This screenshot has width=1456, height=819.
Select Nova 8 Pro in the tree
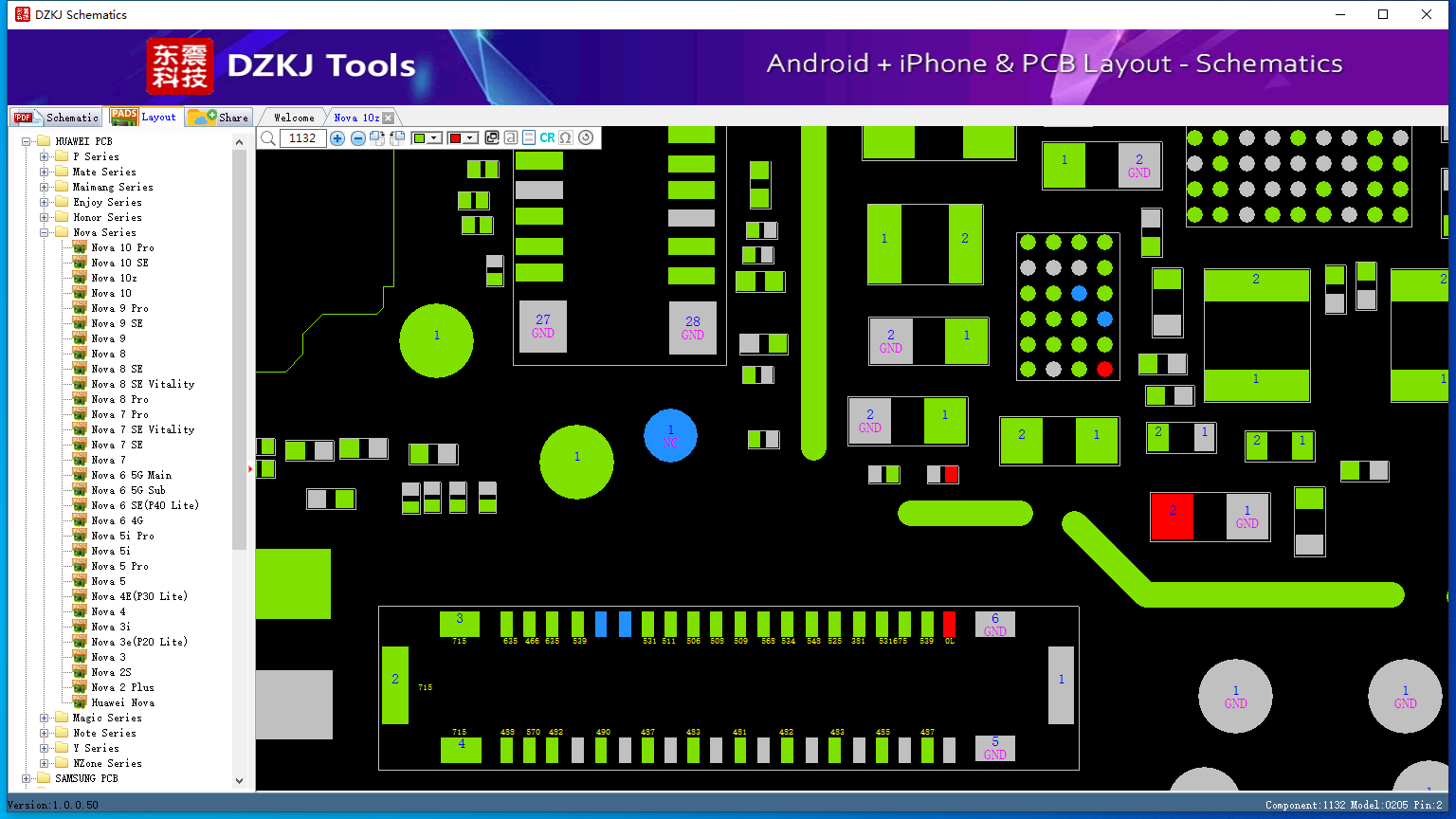click(x=119, y=399)
